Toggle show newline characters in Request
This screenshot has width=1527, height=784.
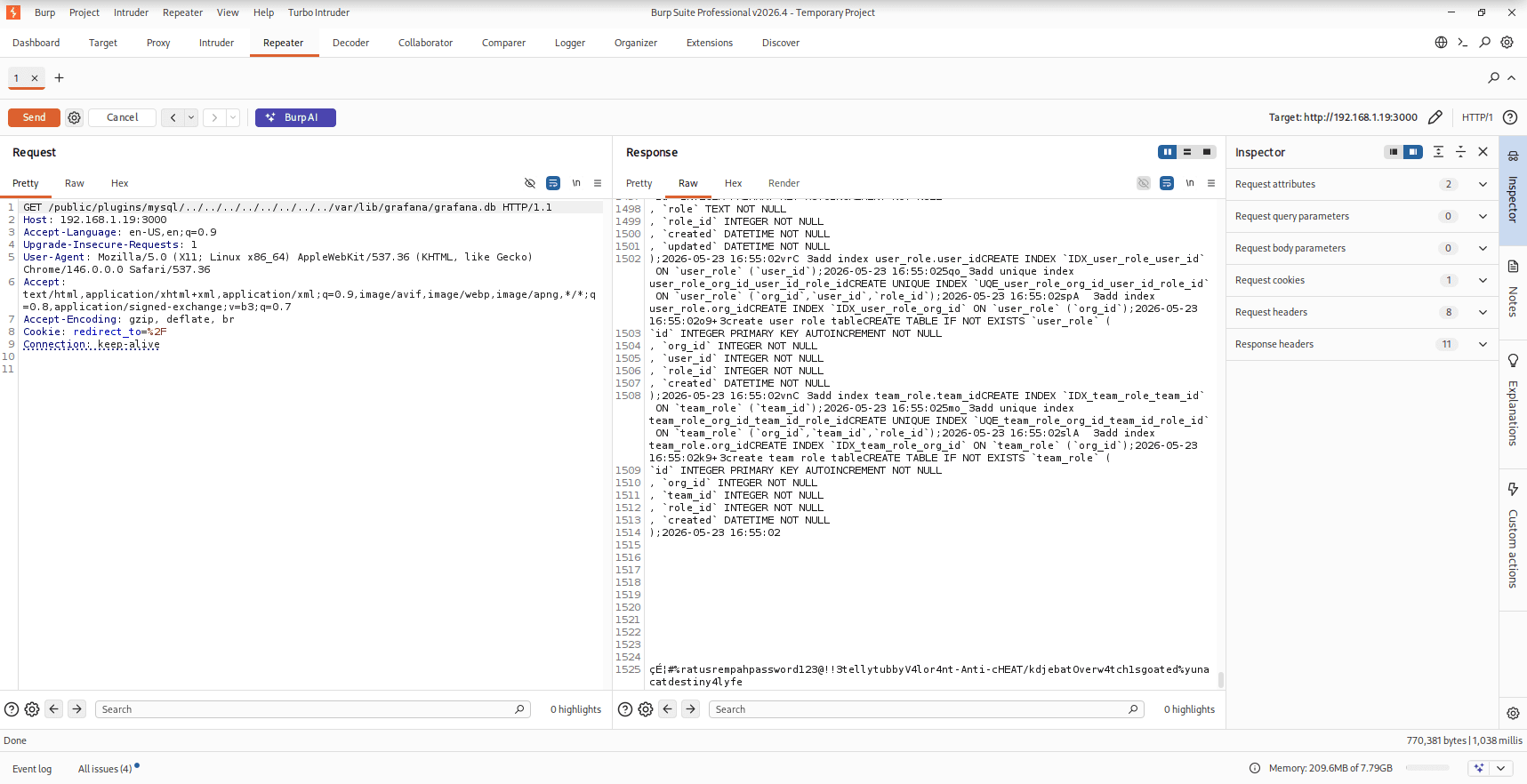(x=576, y=183)
